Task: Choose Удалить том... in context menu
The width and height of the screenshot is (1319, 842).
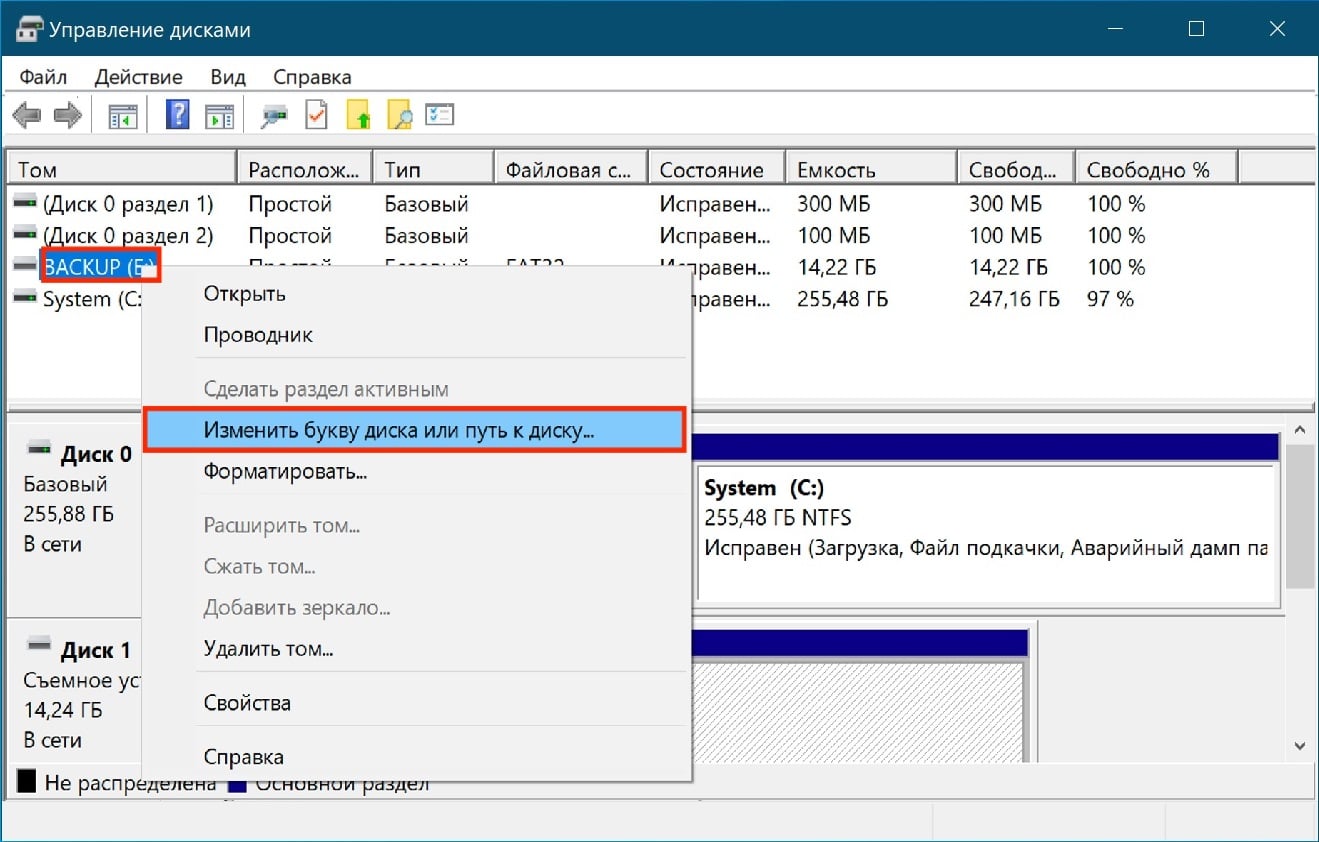Action: coord(268,649)
